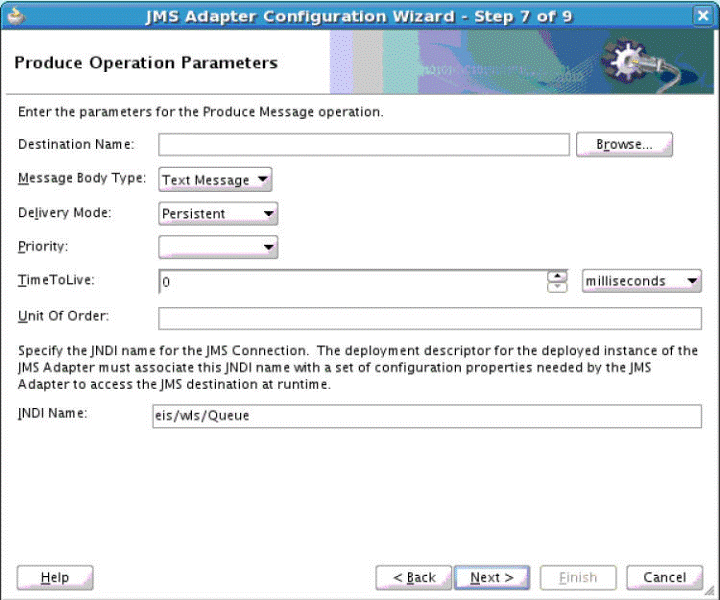Click the 'Delivery Mode:' label
Image resolution: width=720 pixels, height=600 pixels.
pyautogui.click(x=65, y=213)
